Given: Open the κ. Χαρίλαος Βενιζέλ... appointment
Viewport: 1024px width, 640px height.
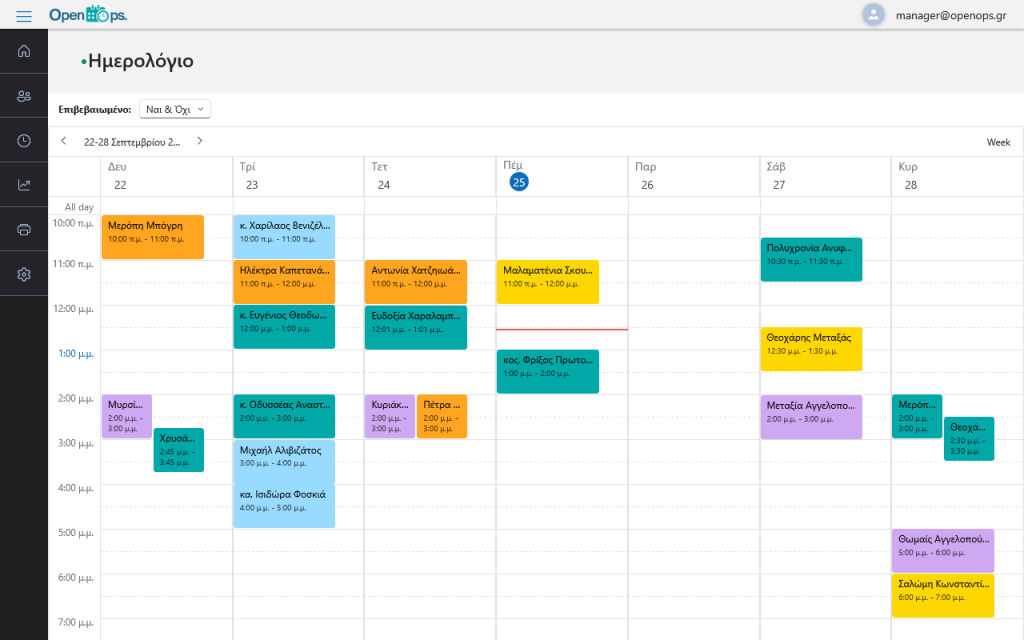Looking at the screenshot, I should point(285,237).
